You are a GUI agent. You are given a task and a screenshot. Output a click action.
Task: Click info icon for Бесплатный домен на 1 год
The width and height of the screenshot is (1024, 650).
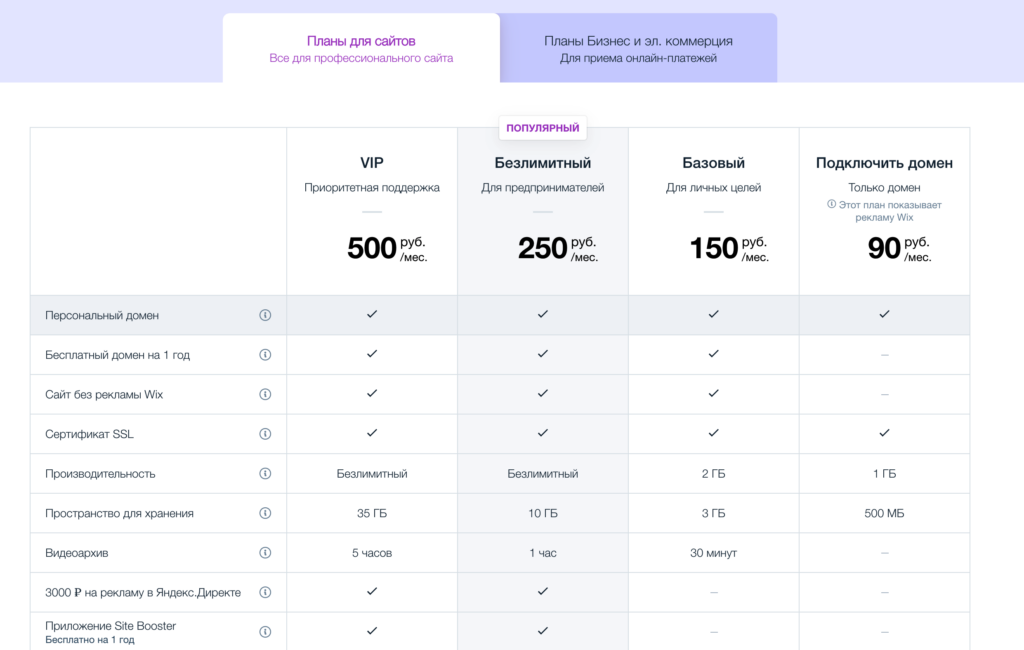coord(265,354)
